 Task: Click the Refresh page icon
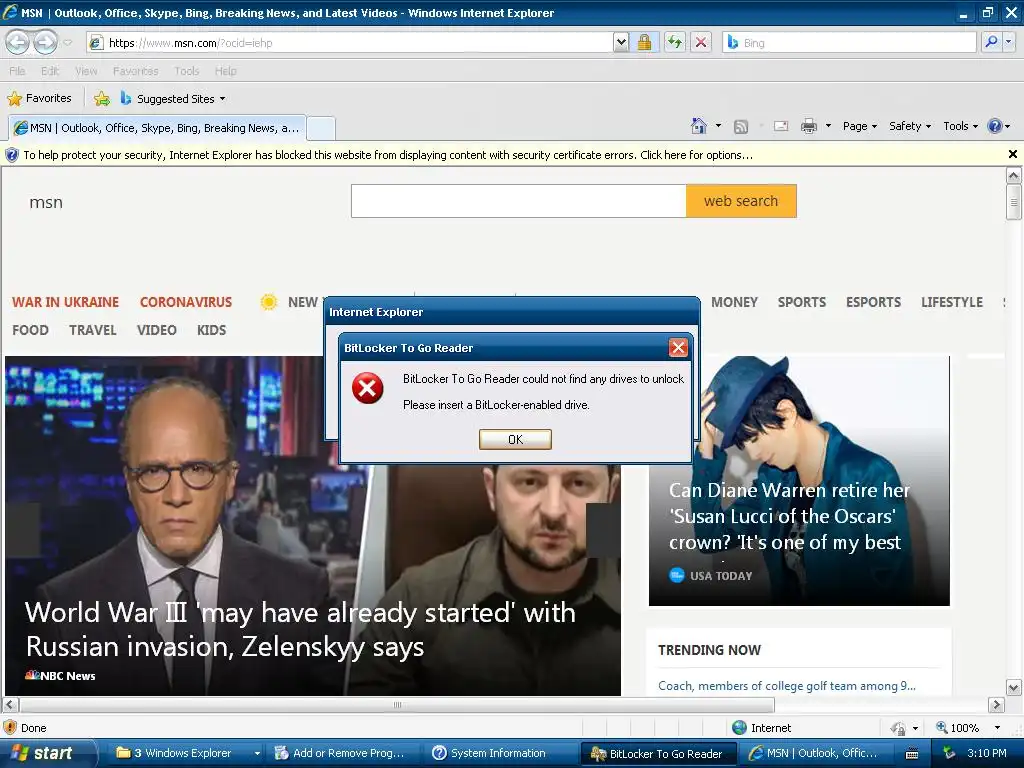tap(675, 43)
